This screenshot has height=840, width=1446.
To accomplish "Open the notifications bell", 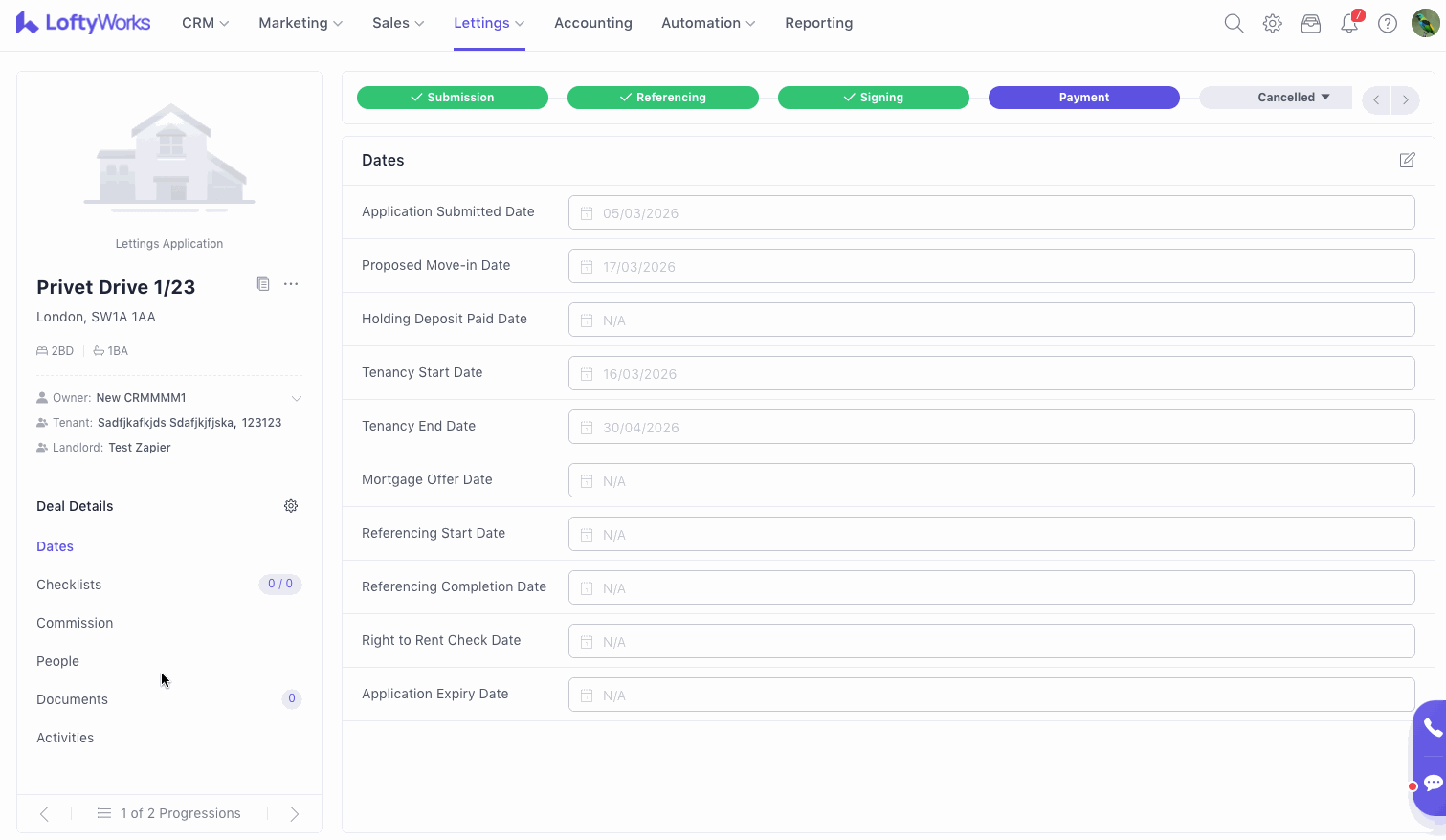I will coord(1348,24).
